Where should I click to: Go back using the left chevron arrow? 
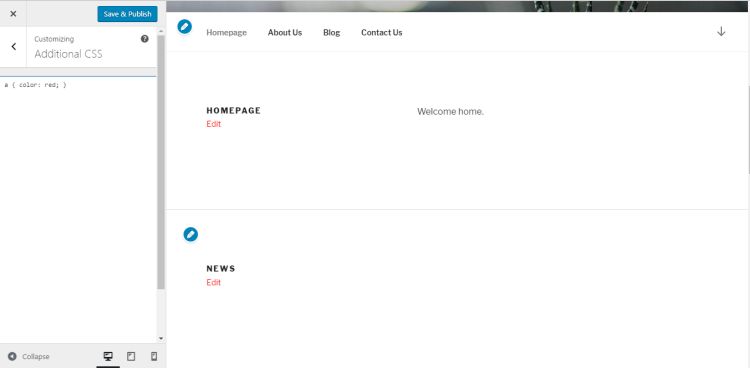pos(13,46)
